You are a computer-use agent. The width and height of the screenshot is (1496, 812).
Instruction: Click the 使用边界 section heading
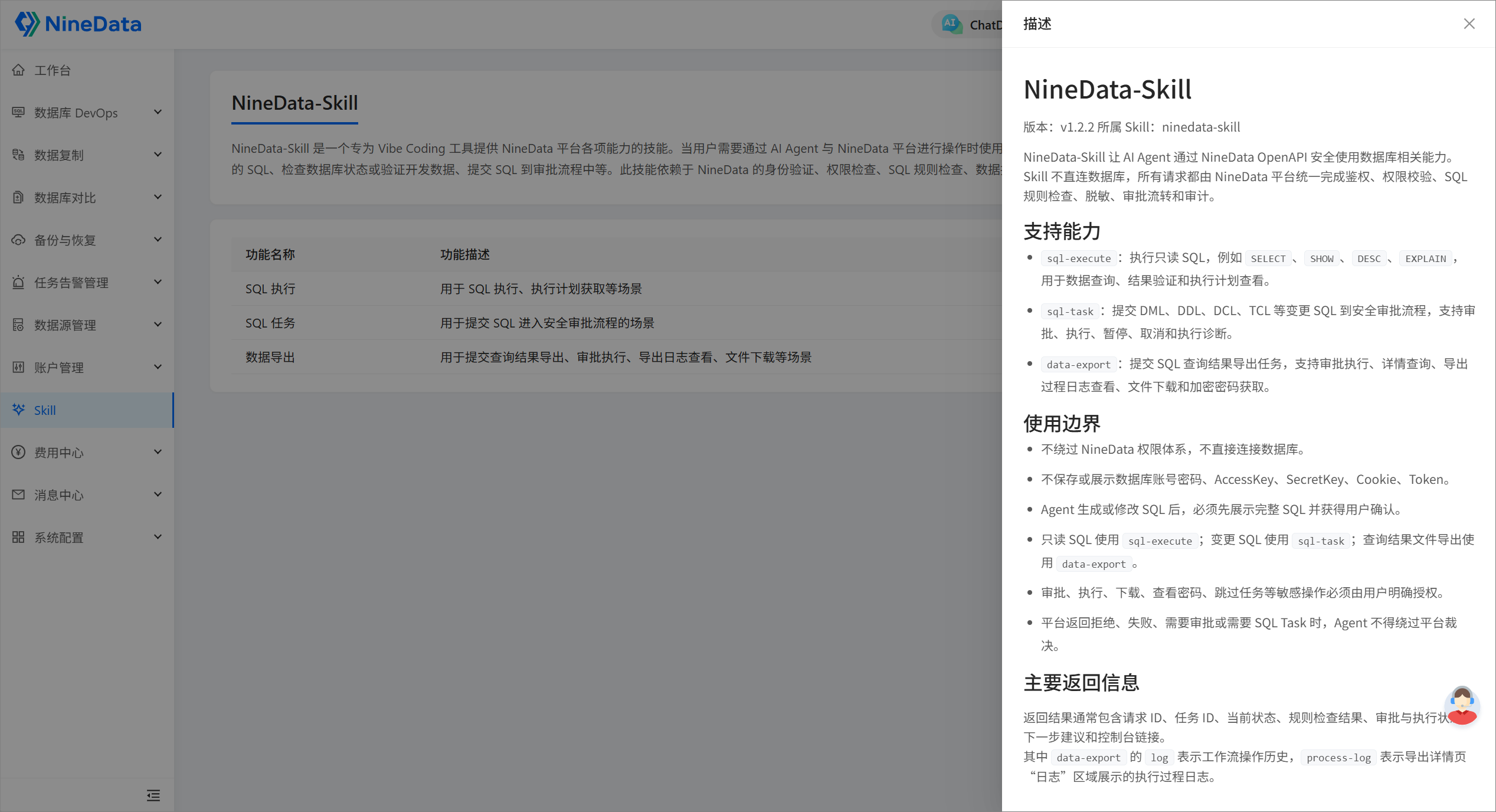click(x=1062, y=424)
